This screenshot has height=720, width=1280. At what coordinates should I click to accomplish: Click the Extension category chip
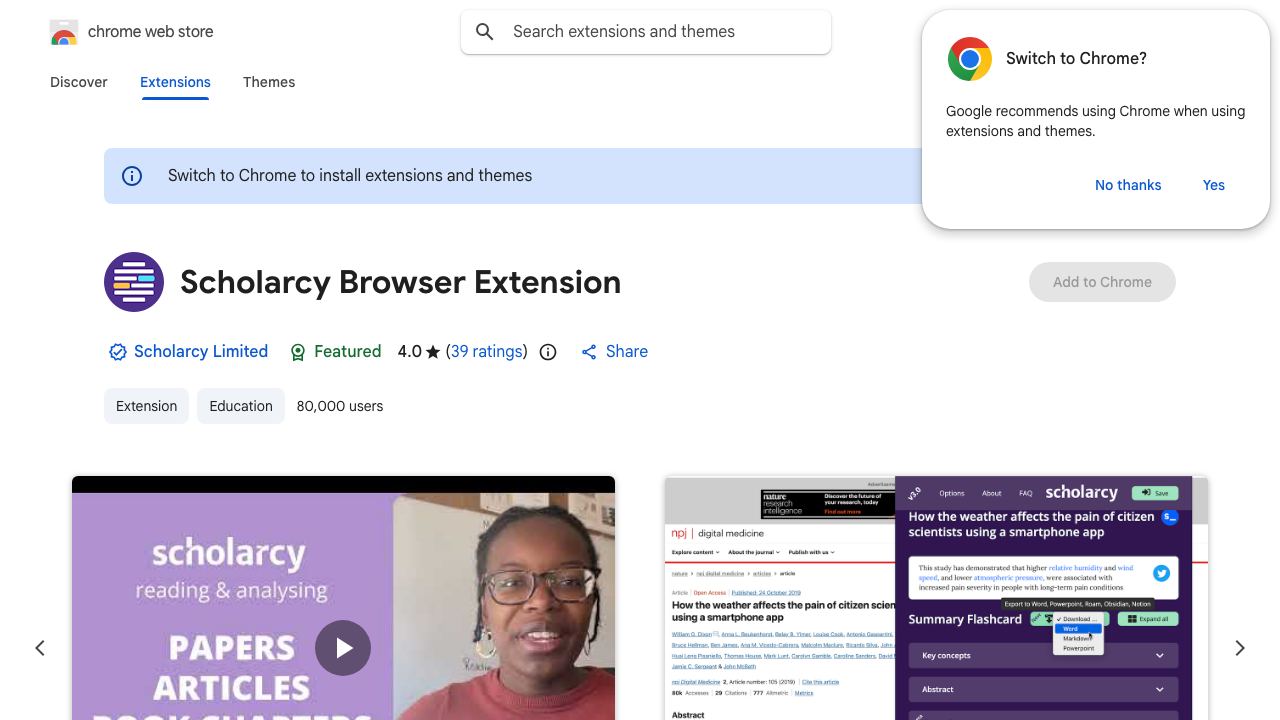(x=146, y=406)
